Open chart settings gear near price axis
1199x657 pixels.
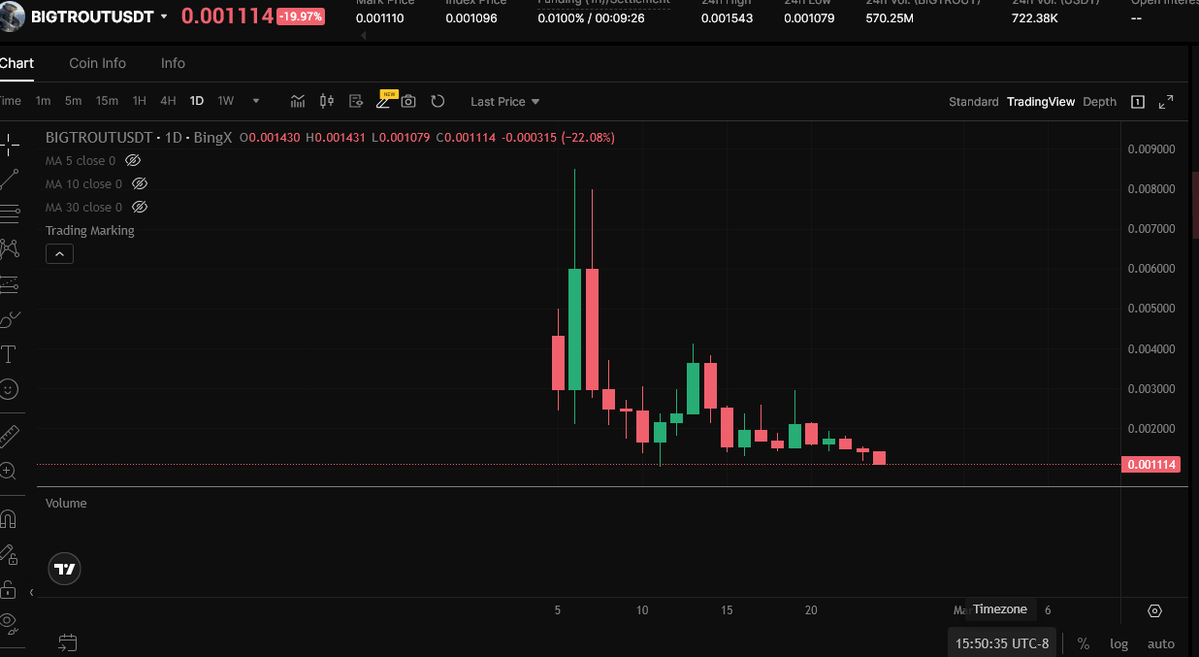click(1155, 610)
